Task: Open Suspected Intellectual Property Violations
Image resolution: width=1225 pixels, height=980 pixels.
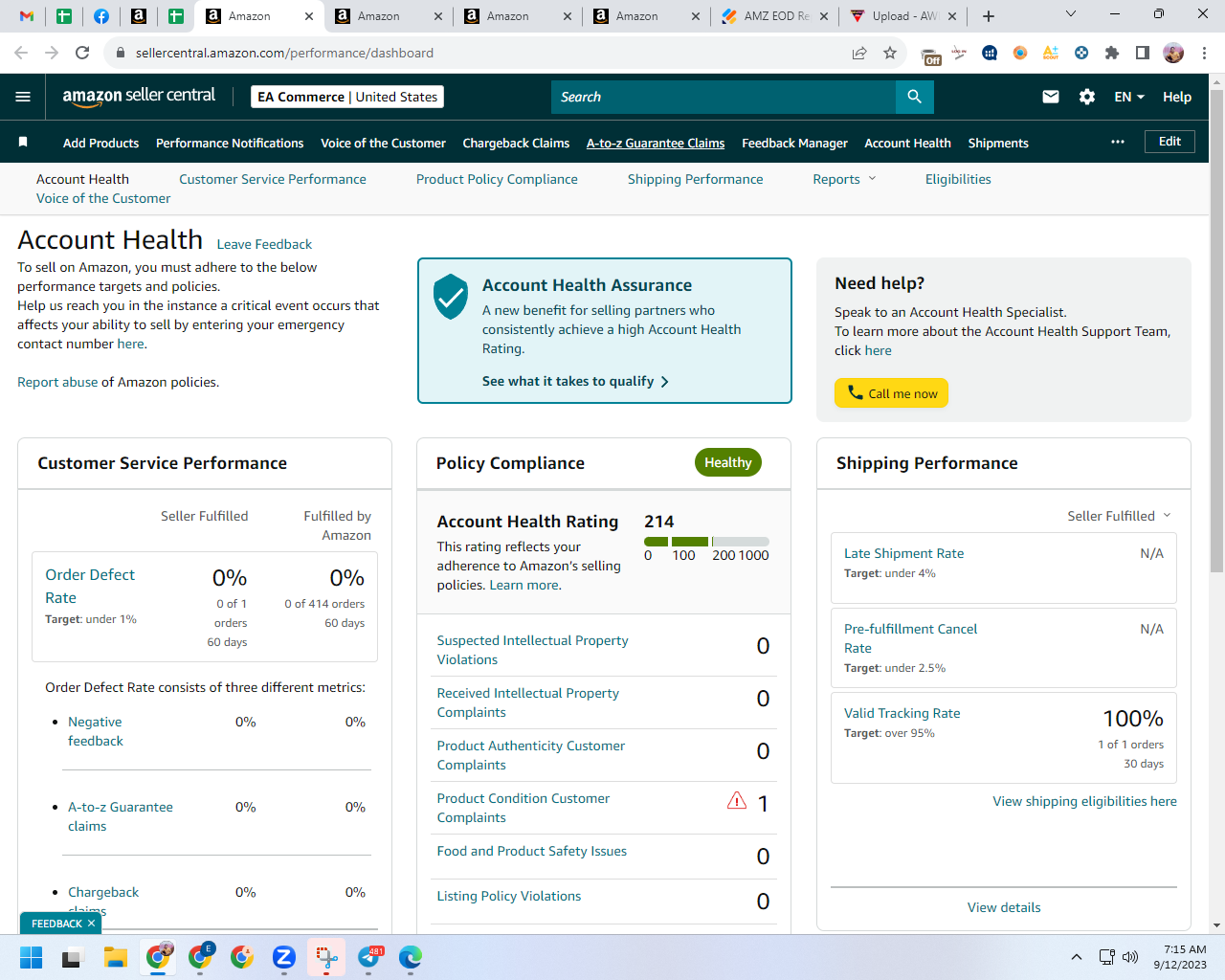Action: (532, 650)
